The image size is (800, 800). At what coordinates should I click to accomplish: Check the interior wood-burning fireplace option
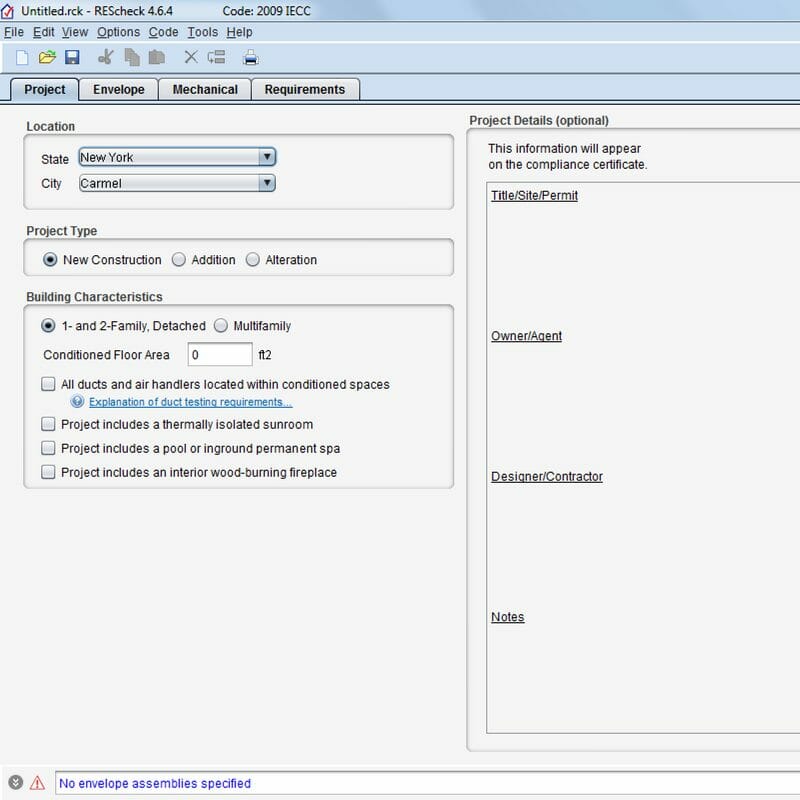click(x=49, y=473)
